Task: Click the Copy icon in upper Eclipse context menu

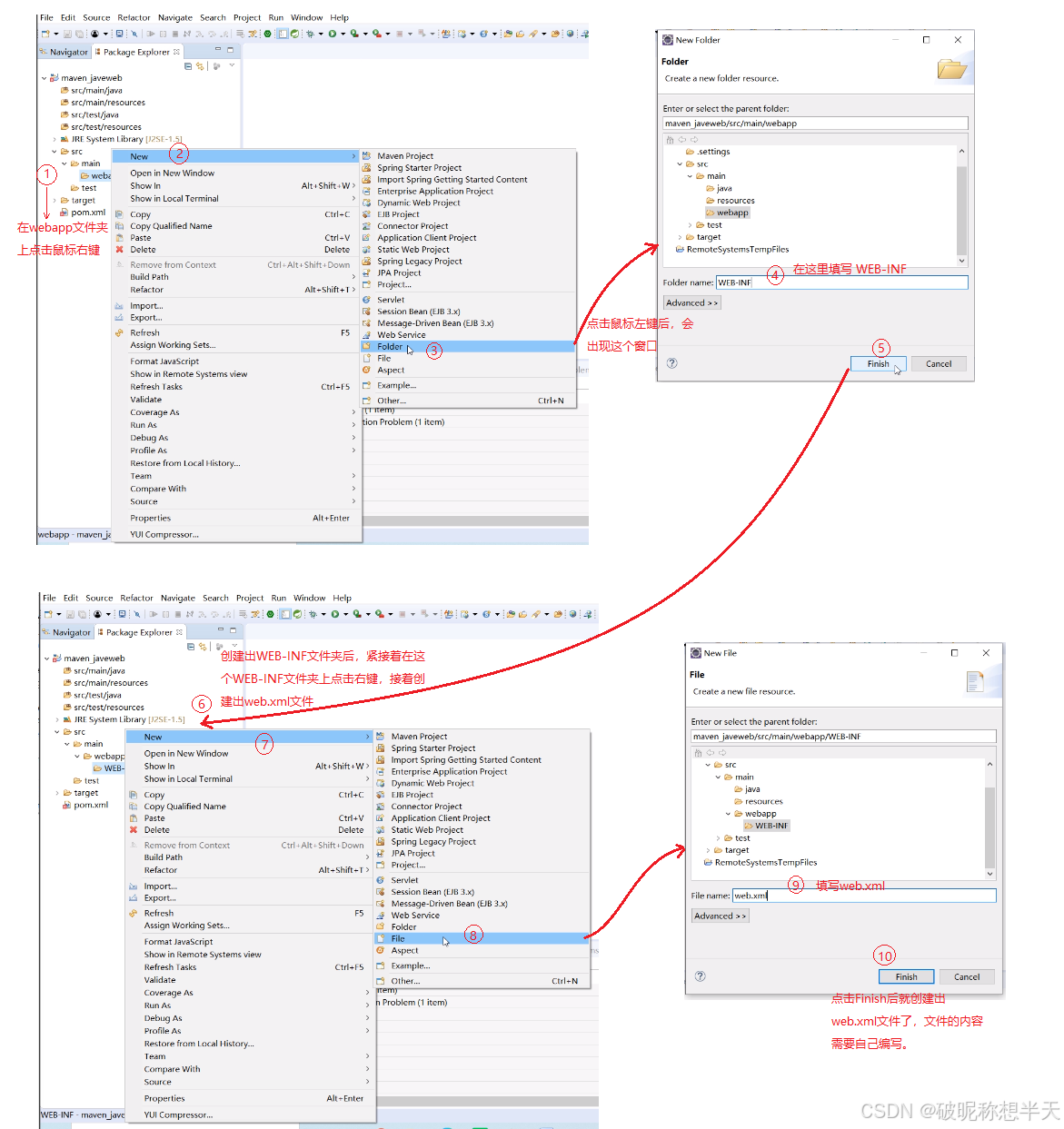Action: (119, 214)
